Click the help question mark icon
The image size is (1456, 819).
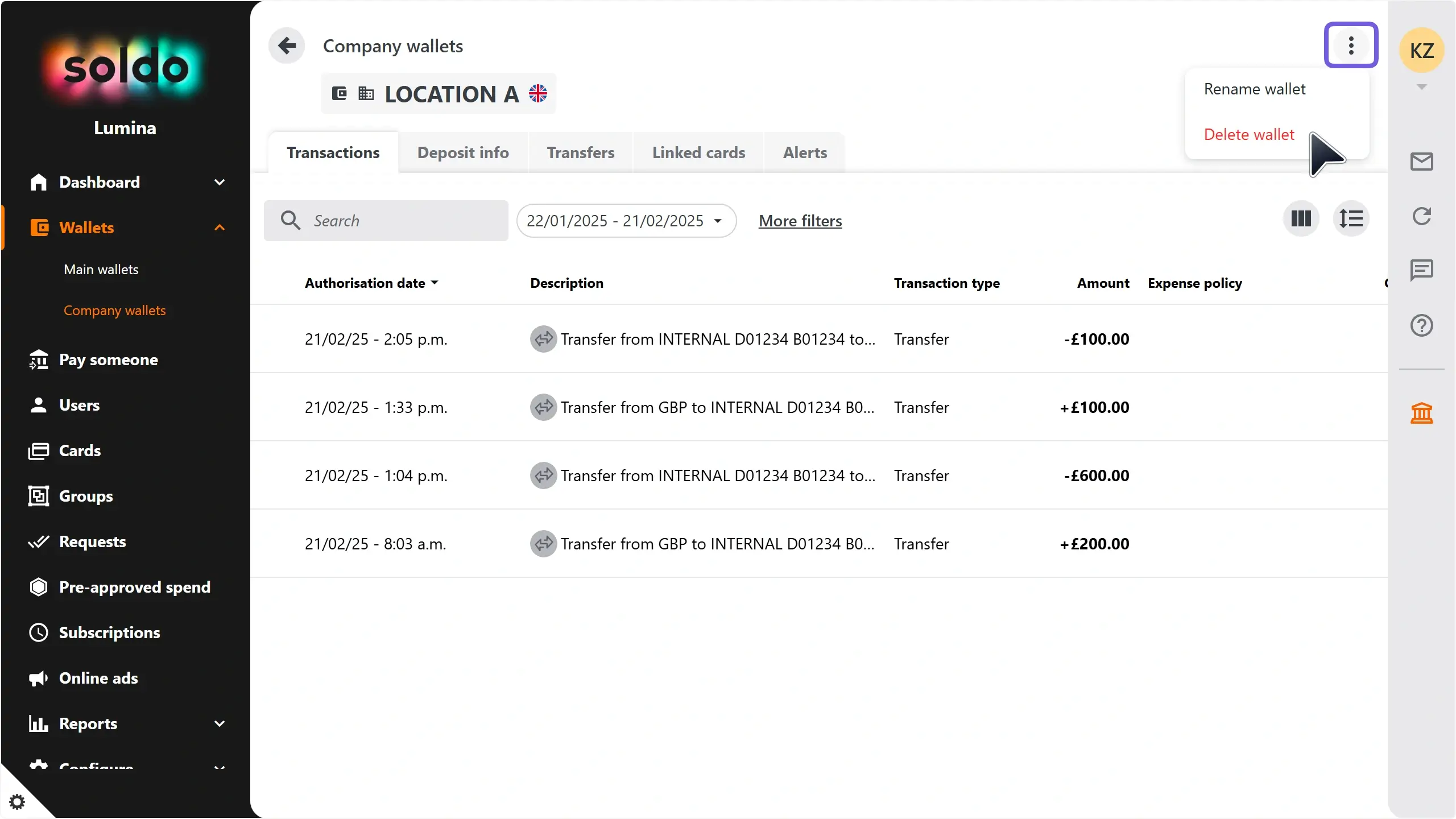click(1421, 325)
